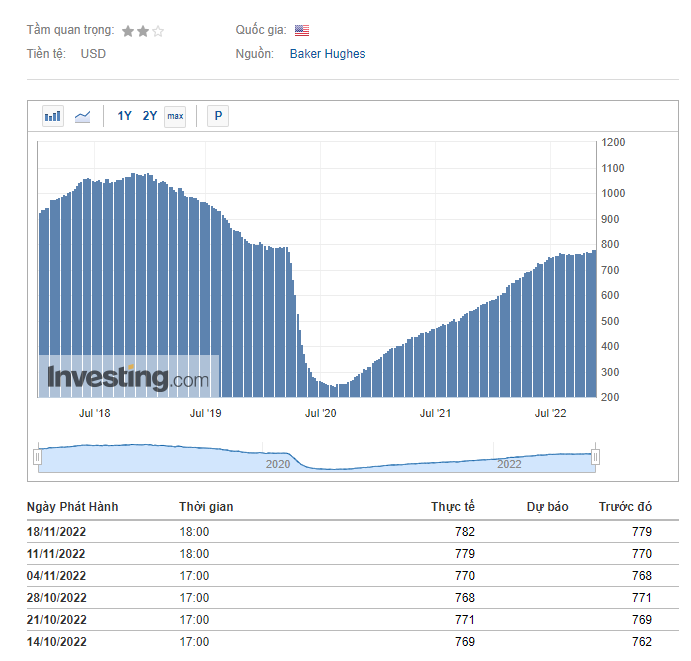Select the 21/10/2022 release date row
Image resolution: width=691 pixels, height=661 pixels.
pos(353,620)
